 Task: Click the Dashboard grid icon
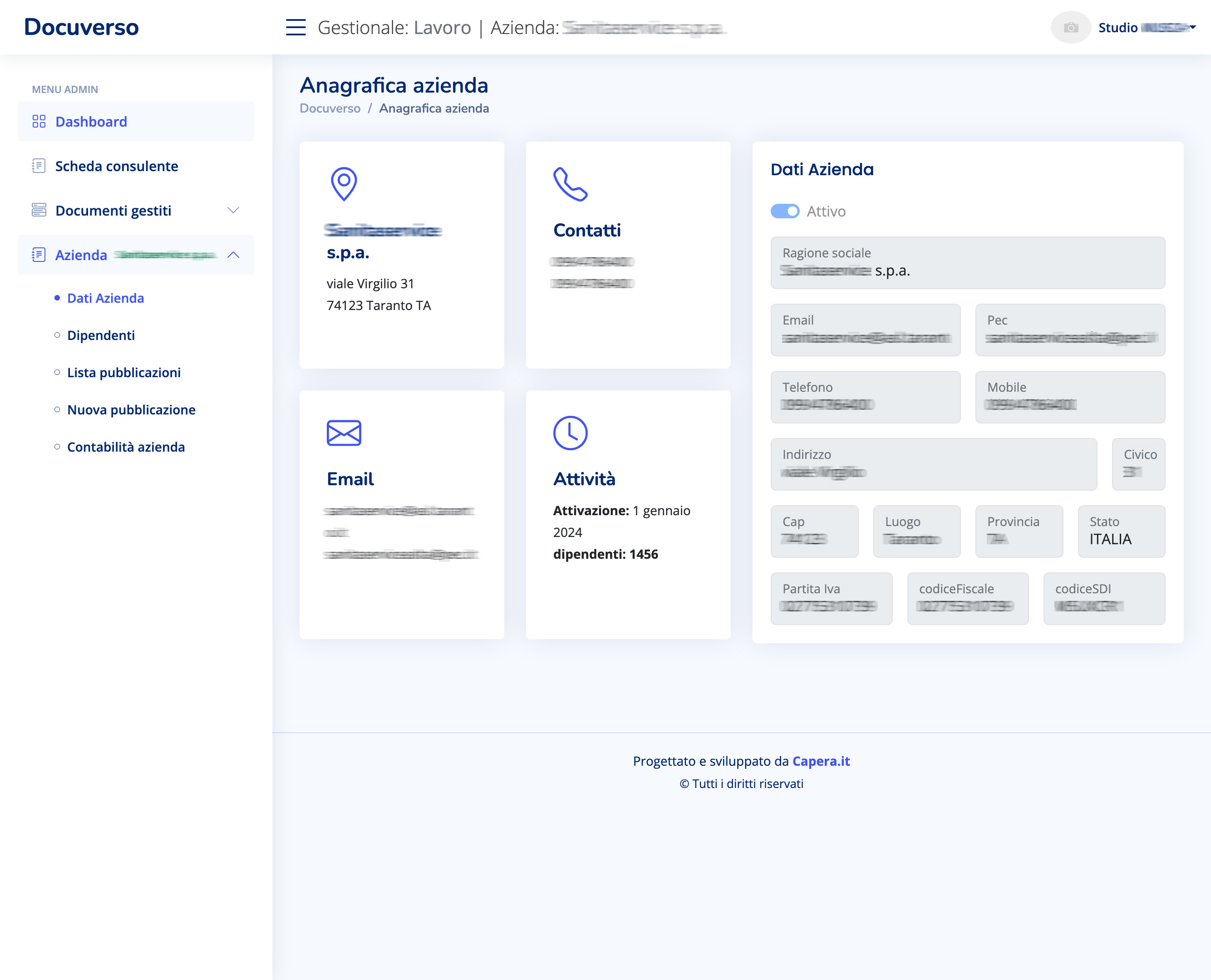39,121
